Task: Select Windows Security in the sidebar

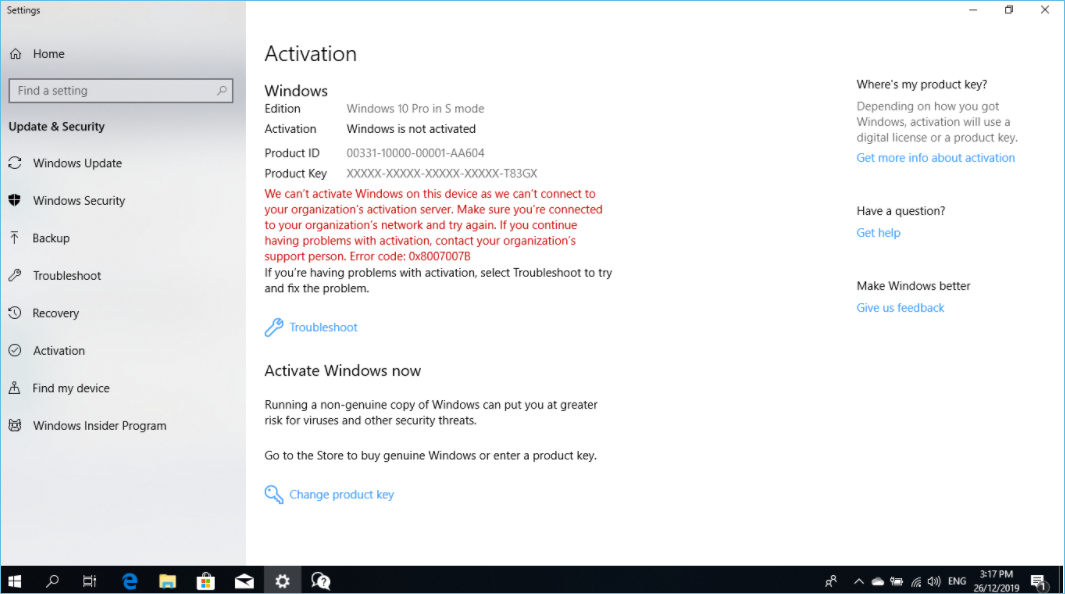Action: click(x=79, y=200)
